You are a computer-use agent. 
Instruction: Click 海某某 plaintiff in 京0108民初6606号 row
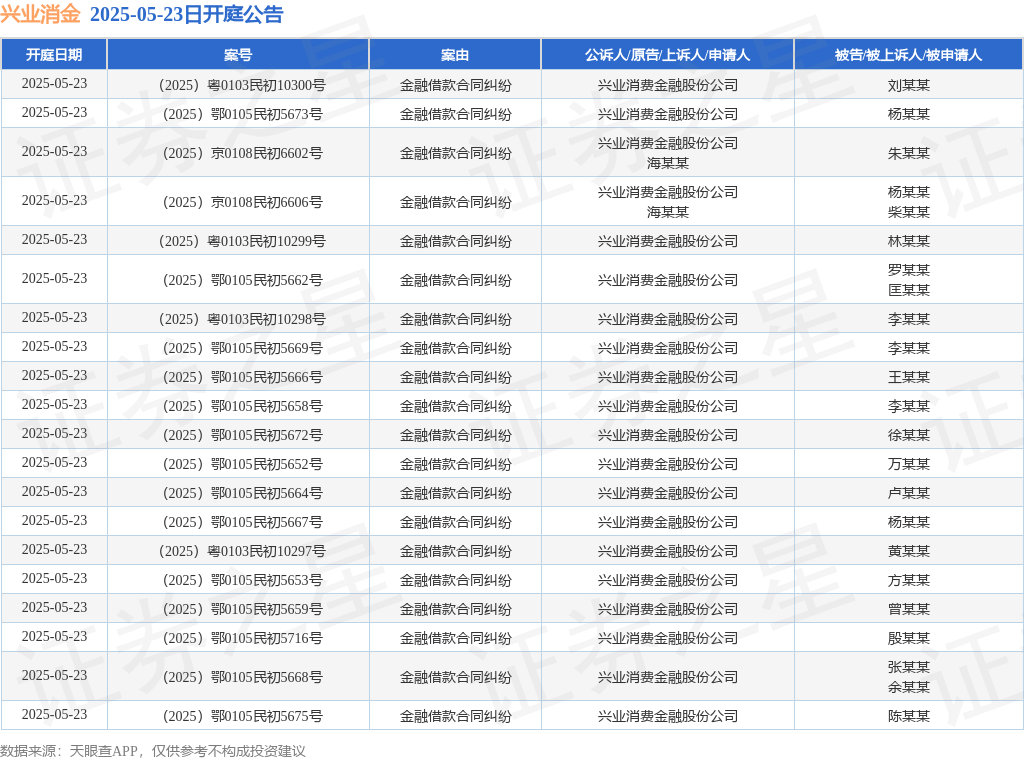click(x=667, y=212)
